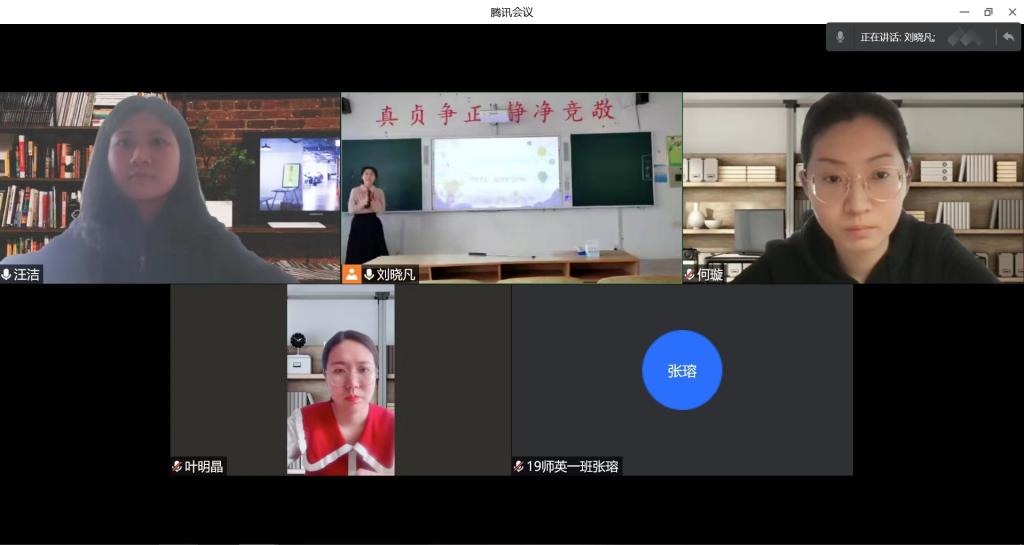Click the microphone icon in the speaking indicator bar
Image resolution: width=1024 pixels, height=545 pixels.
pyautogui.click(x=840, y=37)
